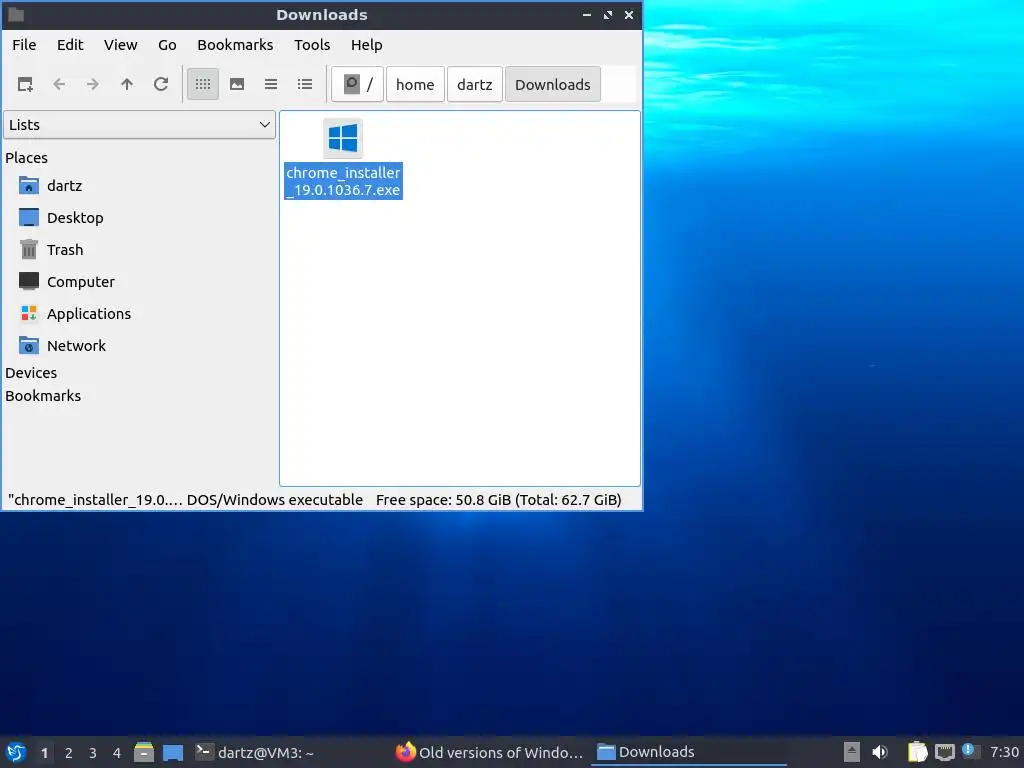Launch file manager from the taskbar quicklaunch
The image size is (1024, 768).
pyautogui.click(x=144, y=752)
